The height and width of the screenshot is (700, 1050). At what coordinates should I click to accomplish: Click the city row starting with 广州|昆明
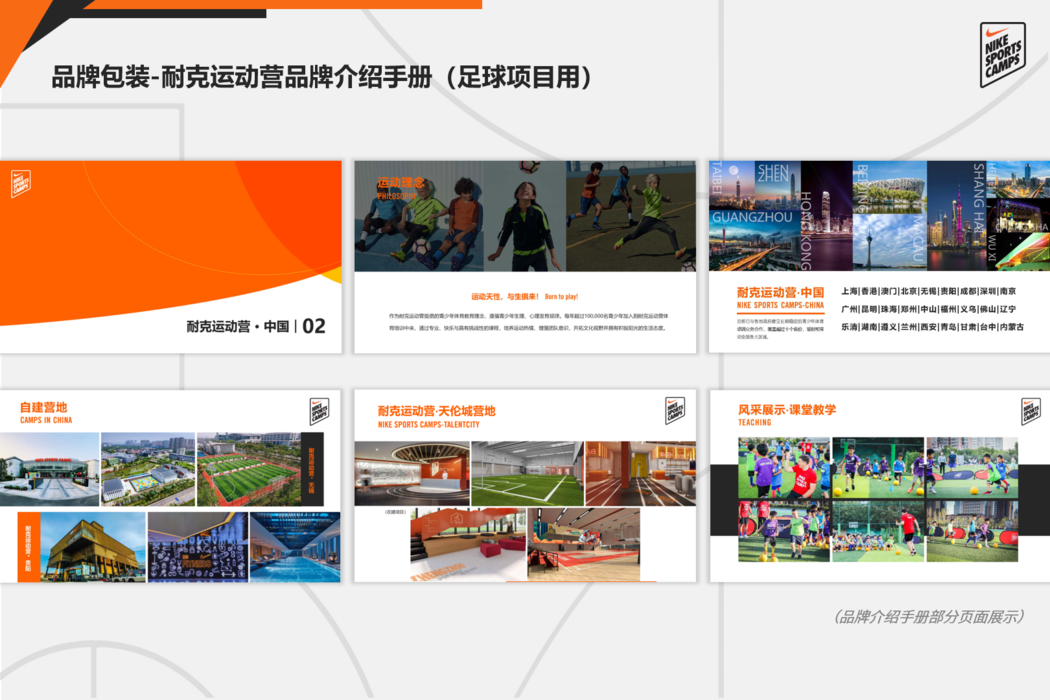coord(929,309)
